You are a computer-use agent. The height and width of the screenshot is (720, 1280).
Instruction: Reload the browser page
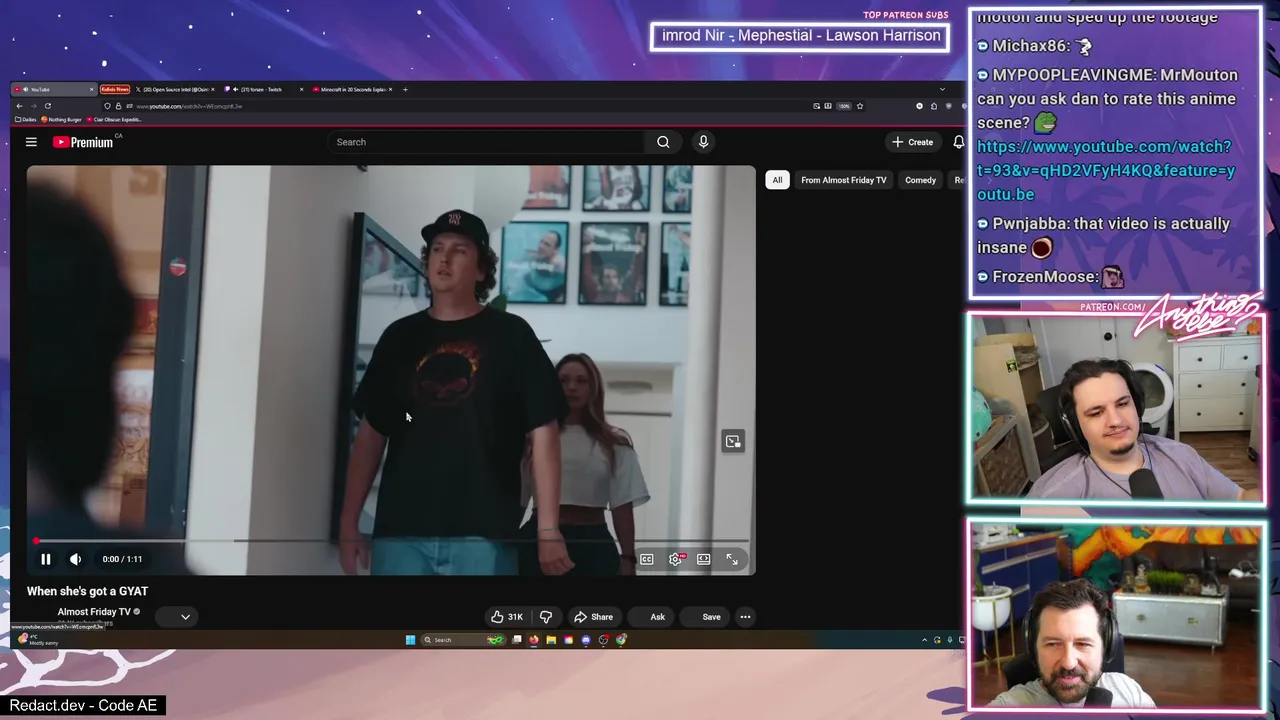click(x=47, y=106)
